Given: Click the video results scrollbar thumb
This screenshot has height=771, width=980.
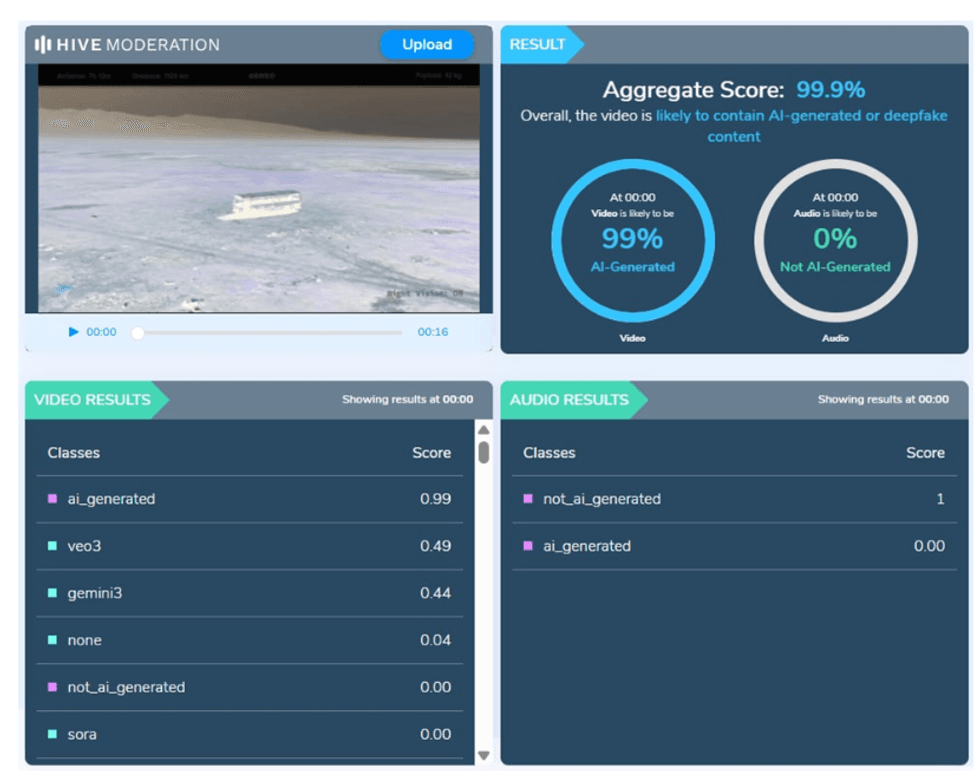Looking at the screenshot, I should (484, 452).
